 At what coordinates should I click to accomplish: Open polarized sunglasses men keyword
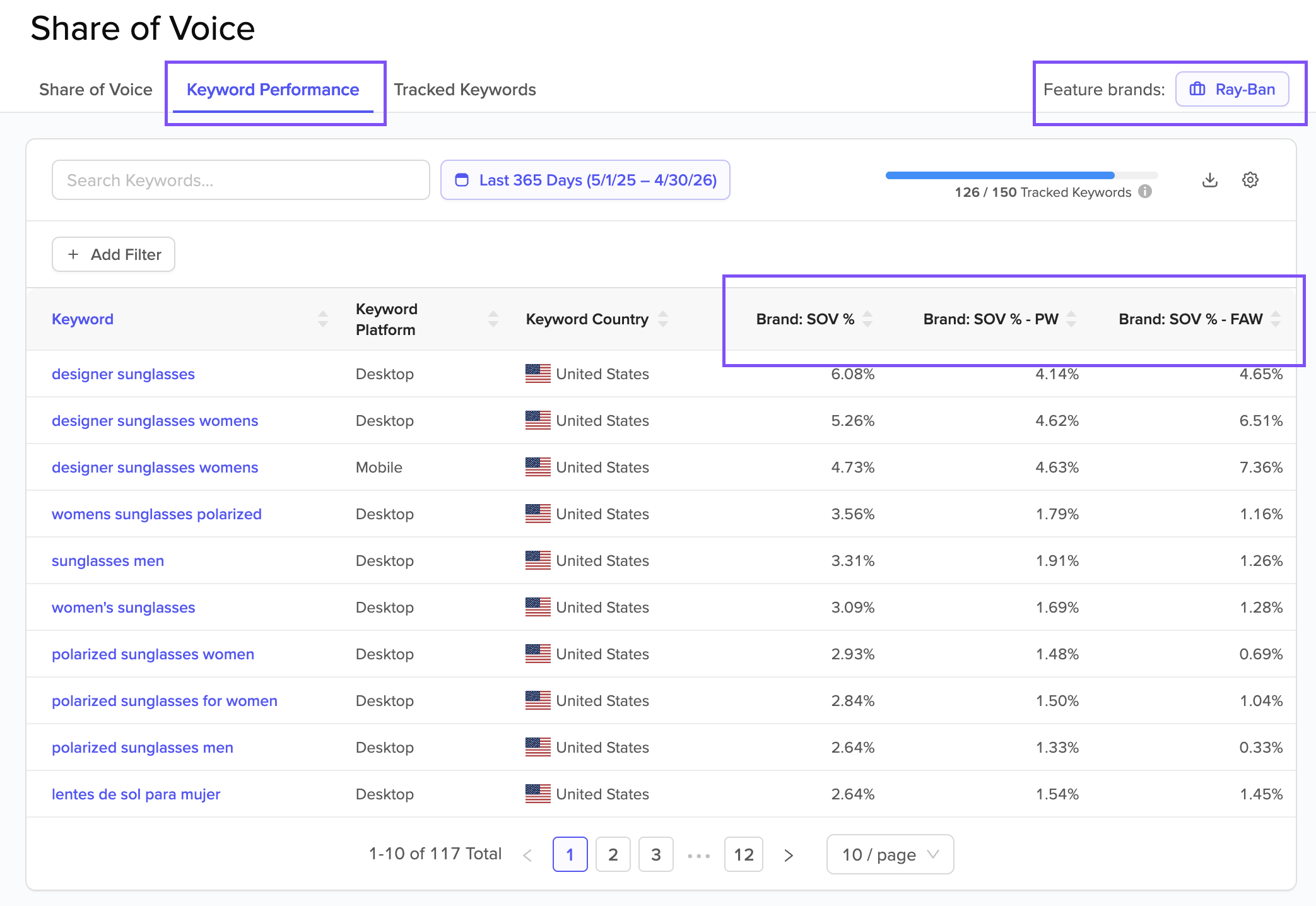click(143, 748)
